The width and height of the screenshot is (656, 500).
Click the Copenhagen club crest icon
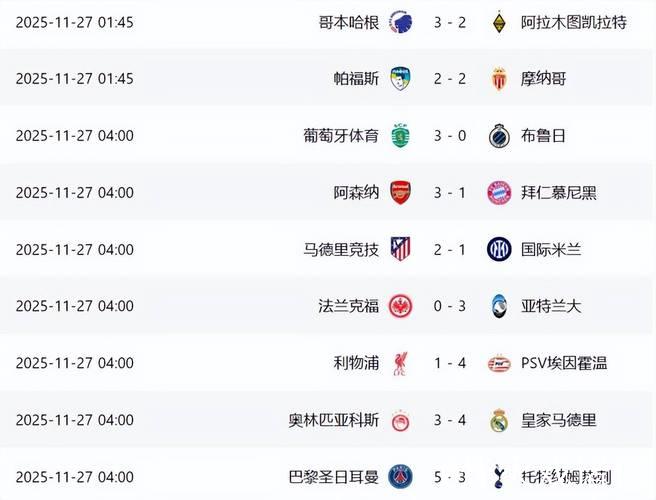400,21
